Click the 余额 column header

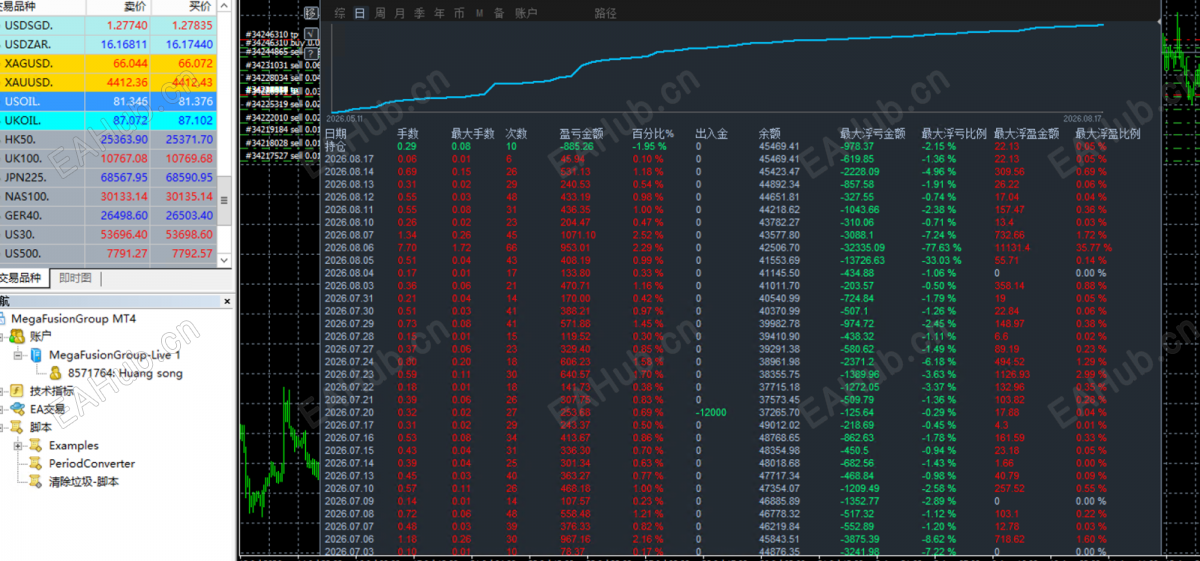click(770, 133)
